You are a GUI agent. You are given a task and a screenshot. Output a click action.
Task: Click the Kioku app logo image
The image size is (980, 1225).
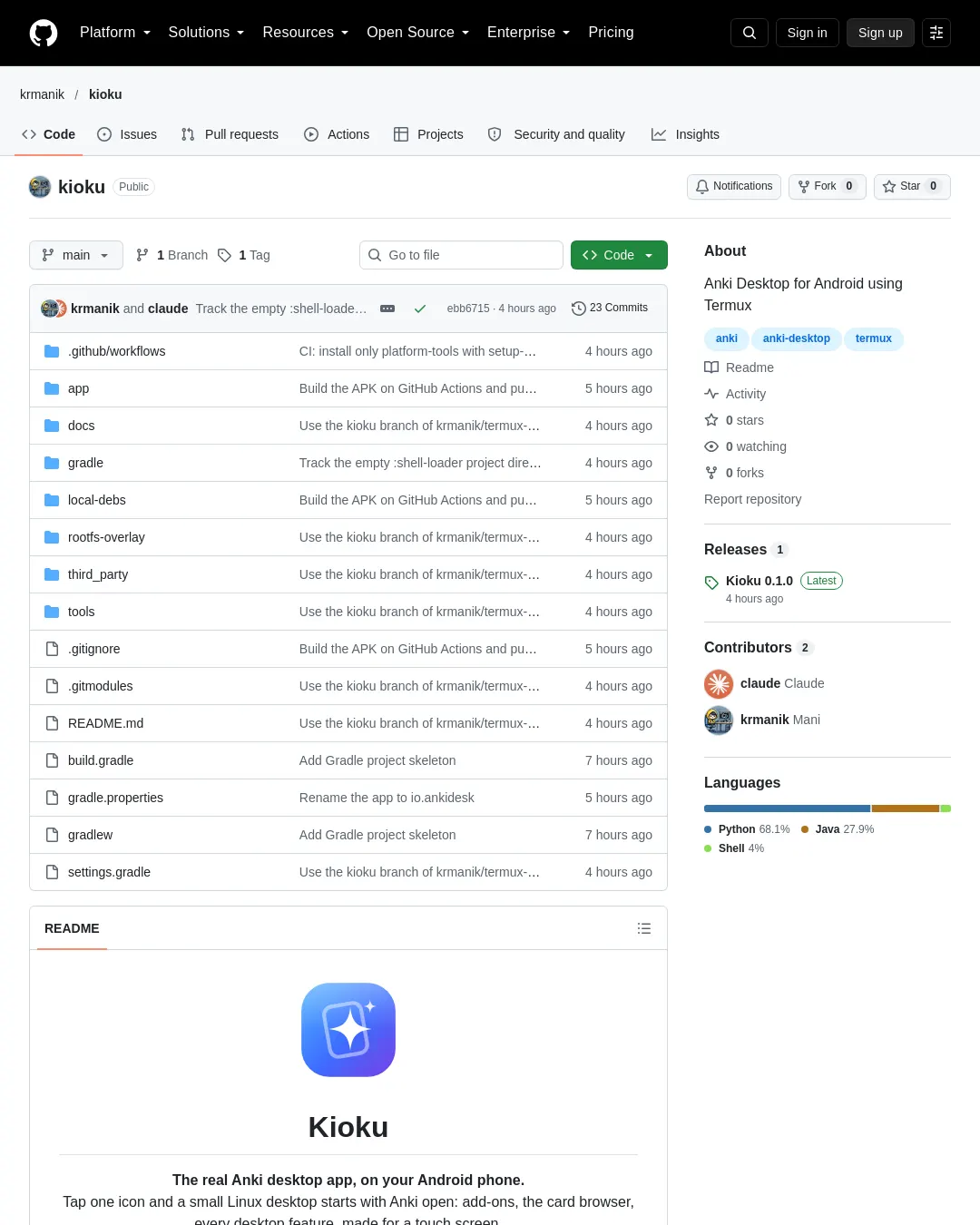point(348,1030)
